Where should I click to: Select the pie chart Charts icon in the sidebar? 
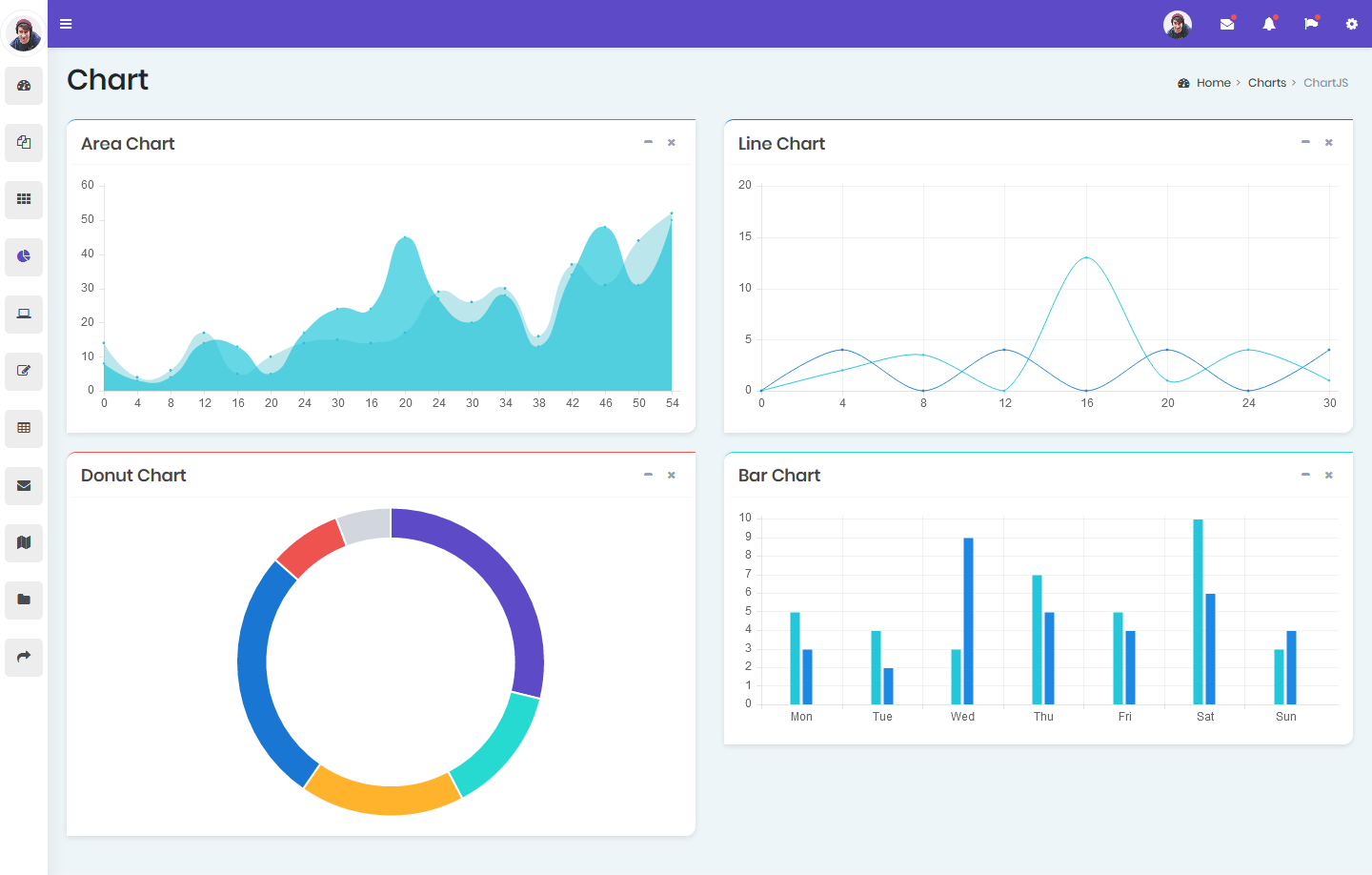coord(24,257)
